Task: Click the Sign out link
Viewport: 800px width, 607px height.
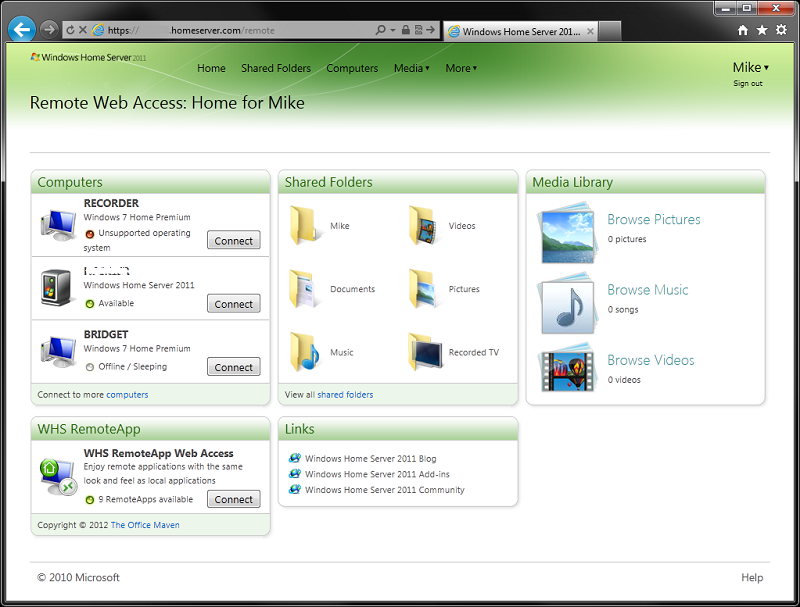Action: (x=748, y=84)
